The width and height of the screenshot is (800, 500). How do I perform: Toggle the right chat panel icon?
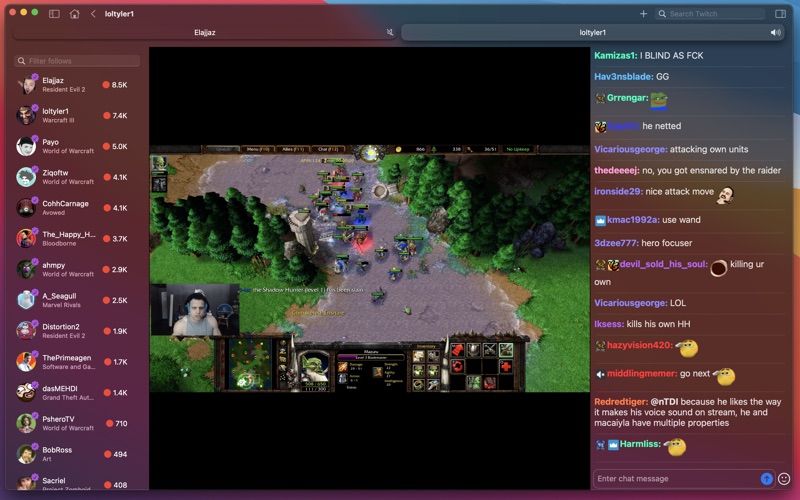(x=780, y=14)
